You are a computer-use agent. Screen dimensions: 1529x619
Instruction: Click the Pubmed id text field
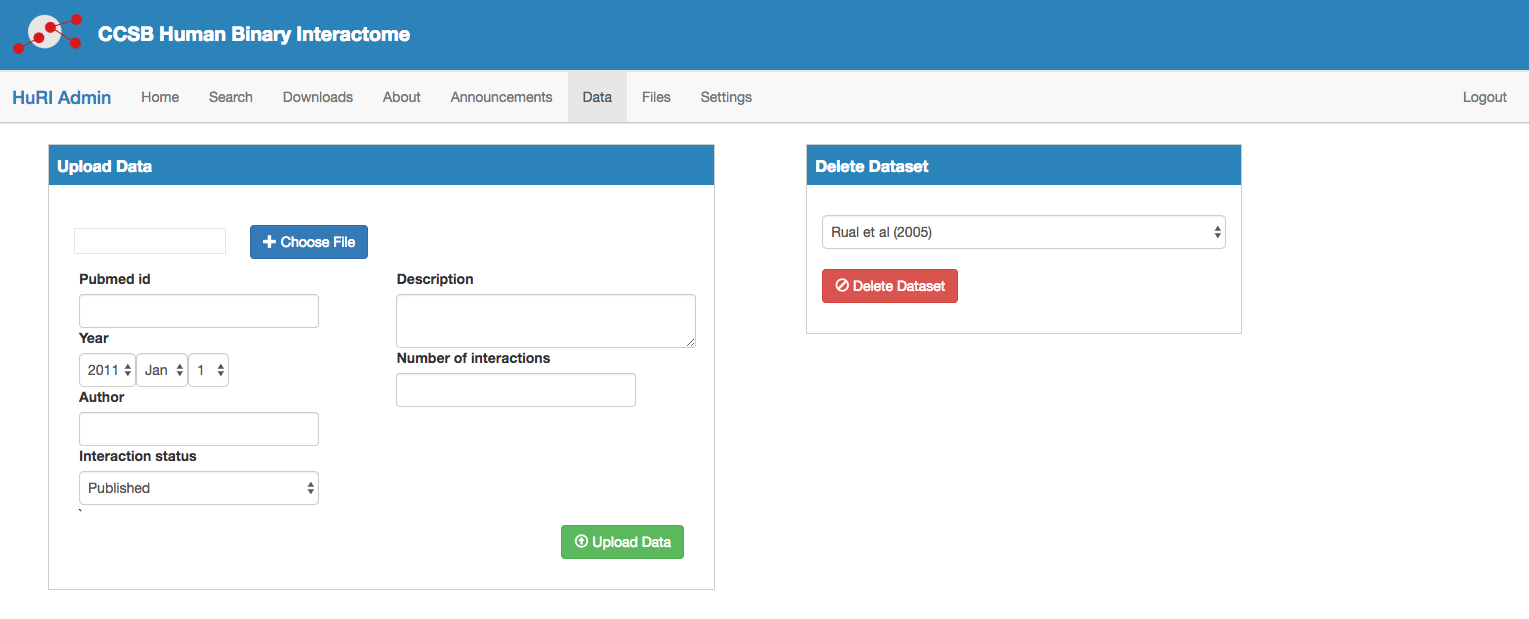tap(199, 311)
